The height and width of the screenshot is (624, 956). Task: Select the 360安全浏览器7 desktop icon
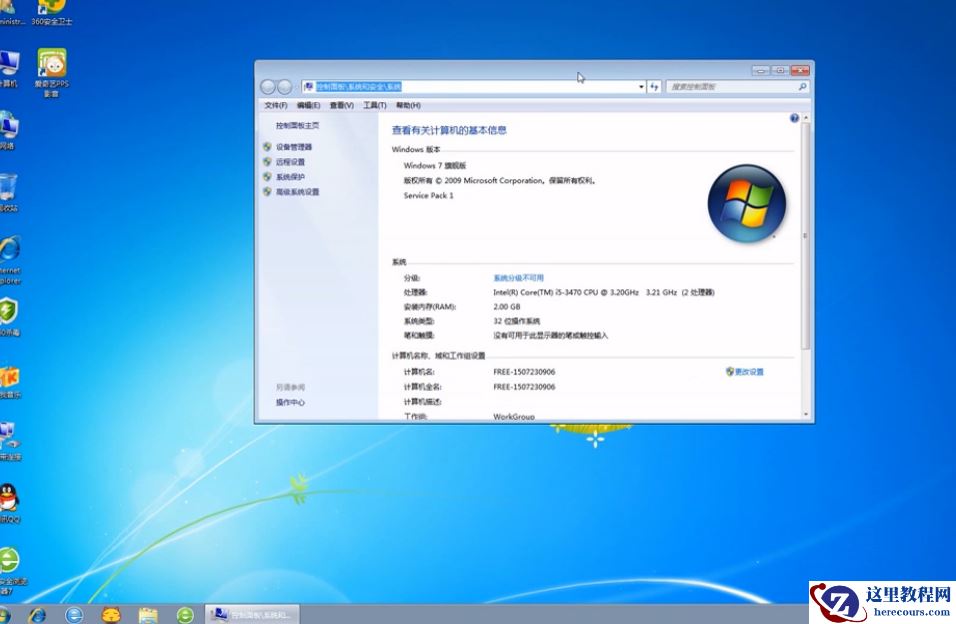tap(11, 570)
